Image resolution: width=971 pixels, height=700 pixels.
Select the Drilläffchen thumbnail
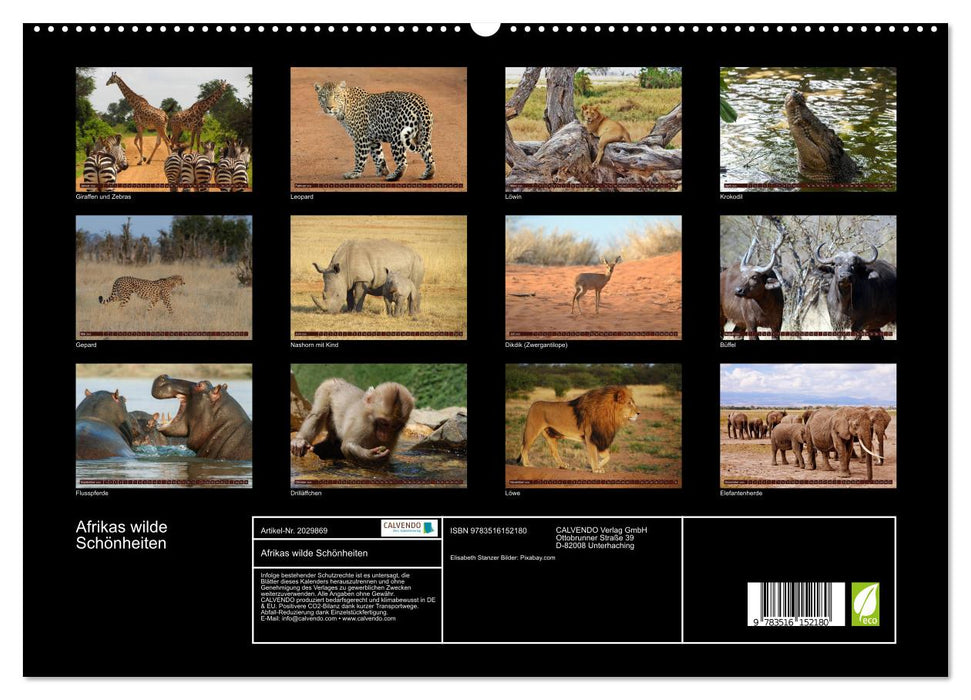point(378,425)
